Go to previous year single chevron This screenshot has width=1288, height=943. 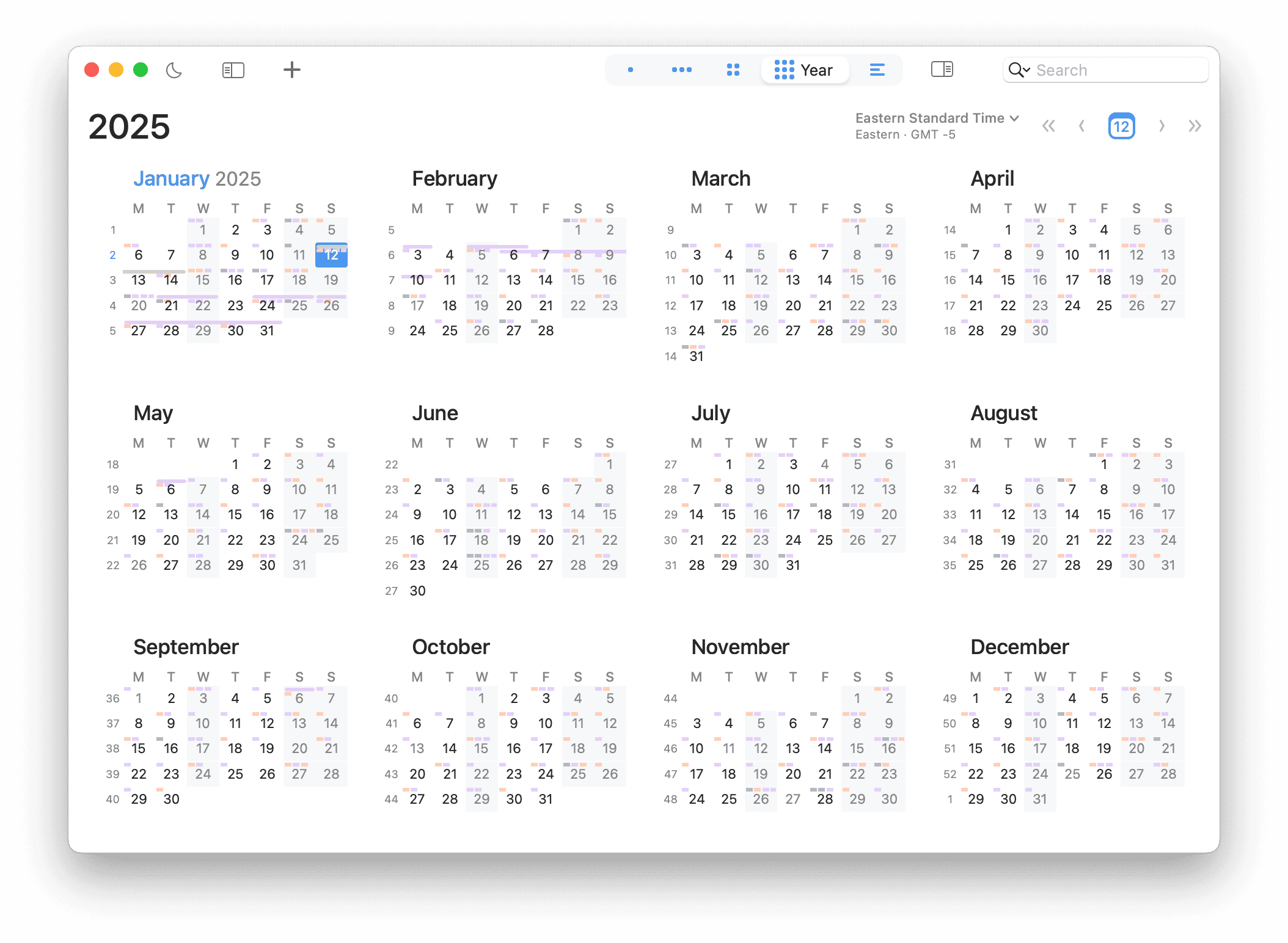pyautogui.click(x=1082, y=126)
